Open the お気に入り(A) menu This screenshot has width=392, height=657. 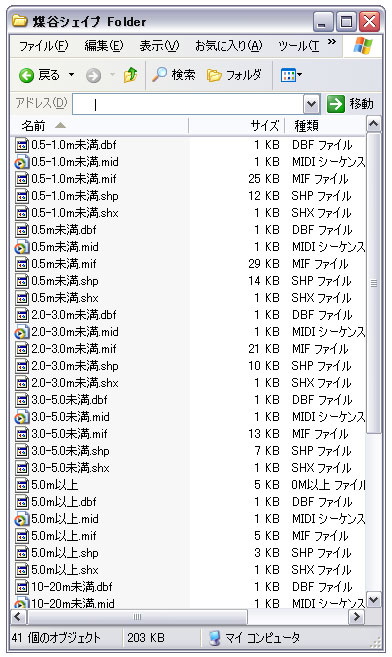pyautogui.click(x=229, y=46)
